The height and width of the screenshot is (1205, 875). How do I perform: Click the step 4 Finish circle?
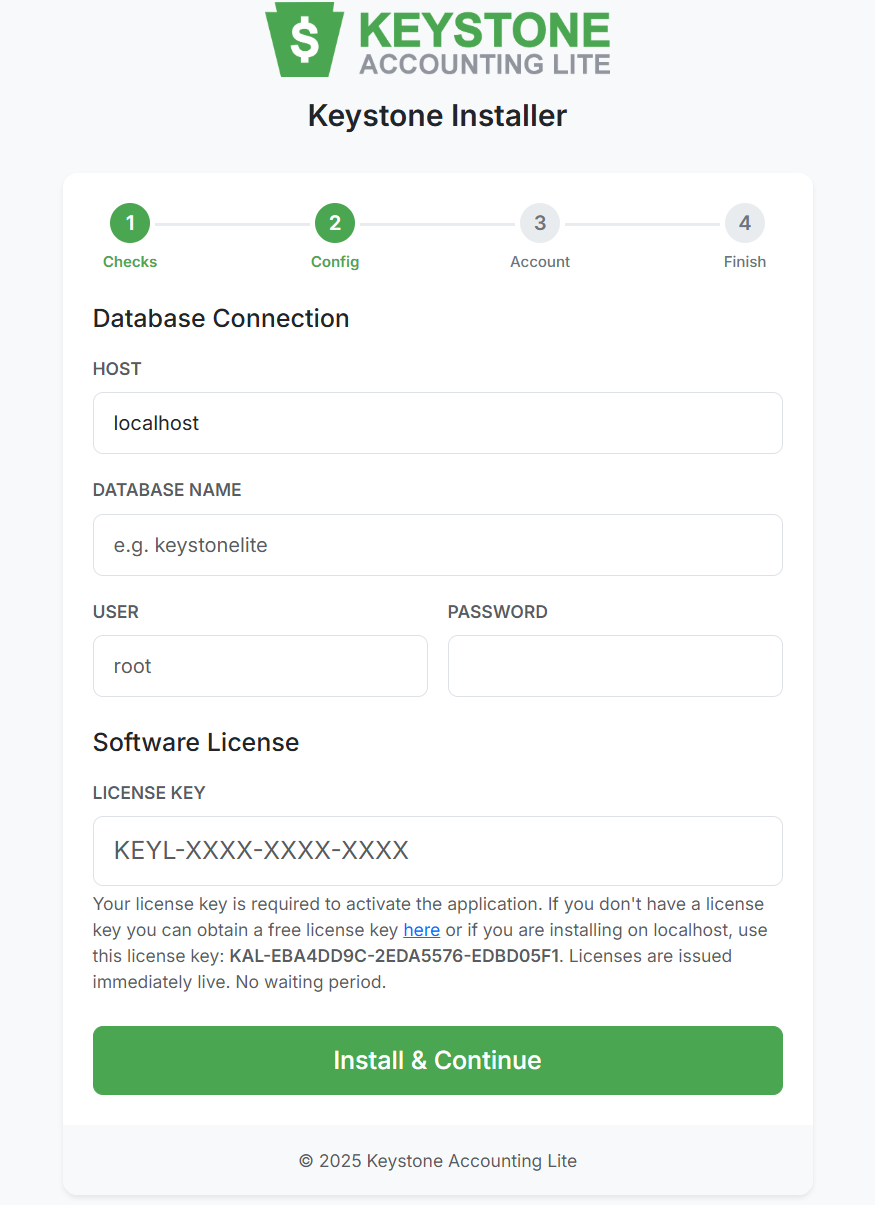(x=745, y=223)
